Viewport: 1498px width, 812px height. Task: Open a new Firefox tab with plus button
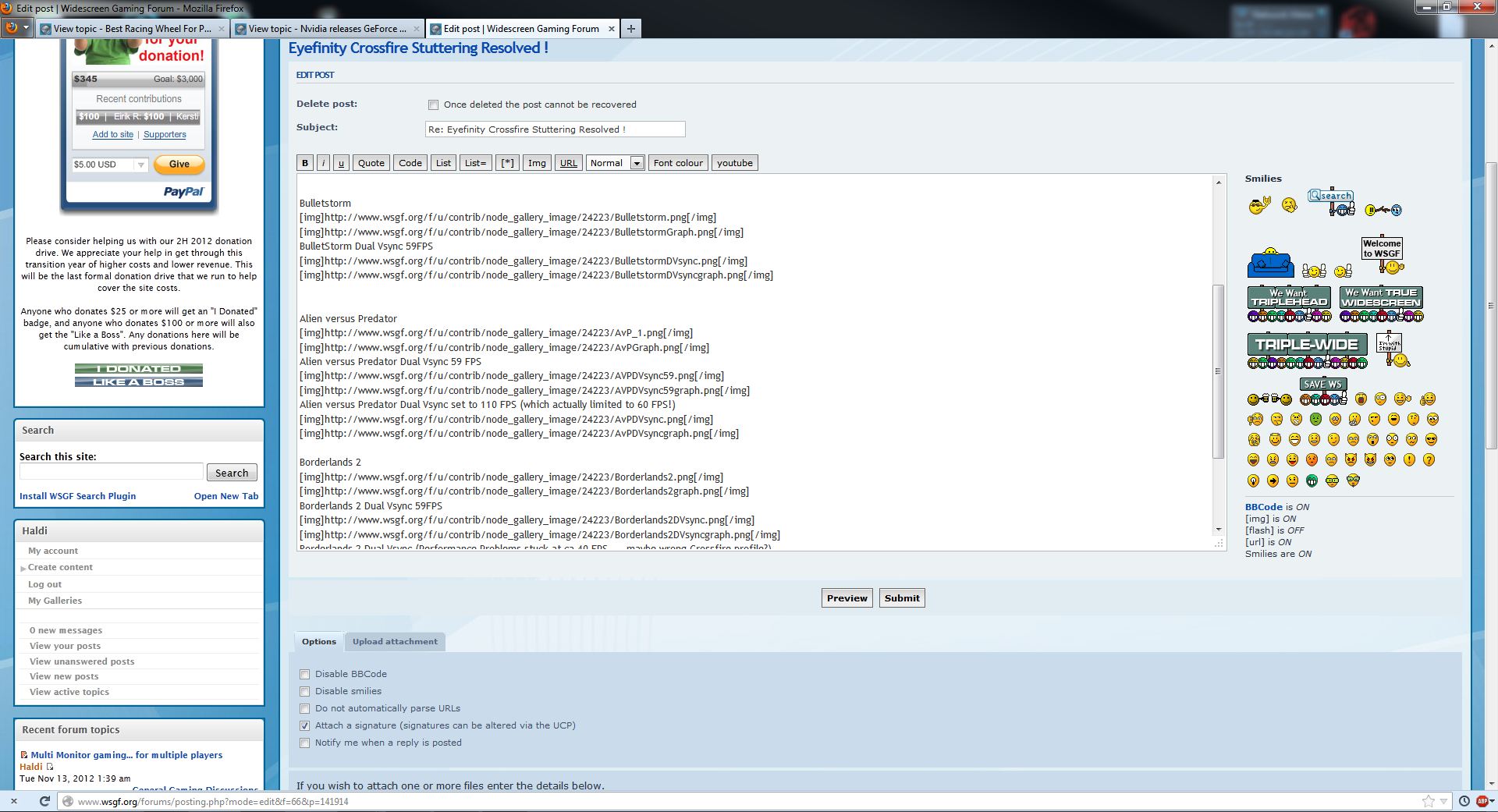click(630, 29)
